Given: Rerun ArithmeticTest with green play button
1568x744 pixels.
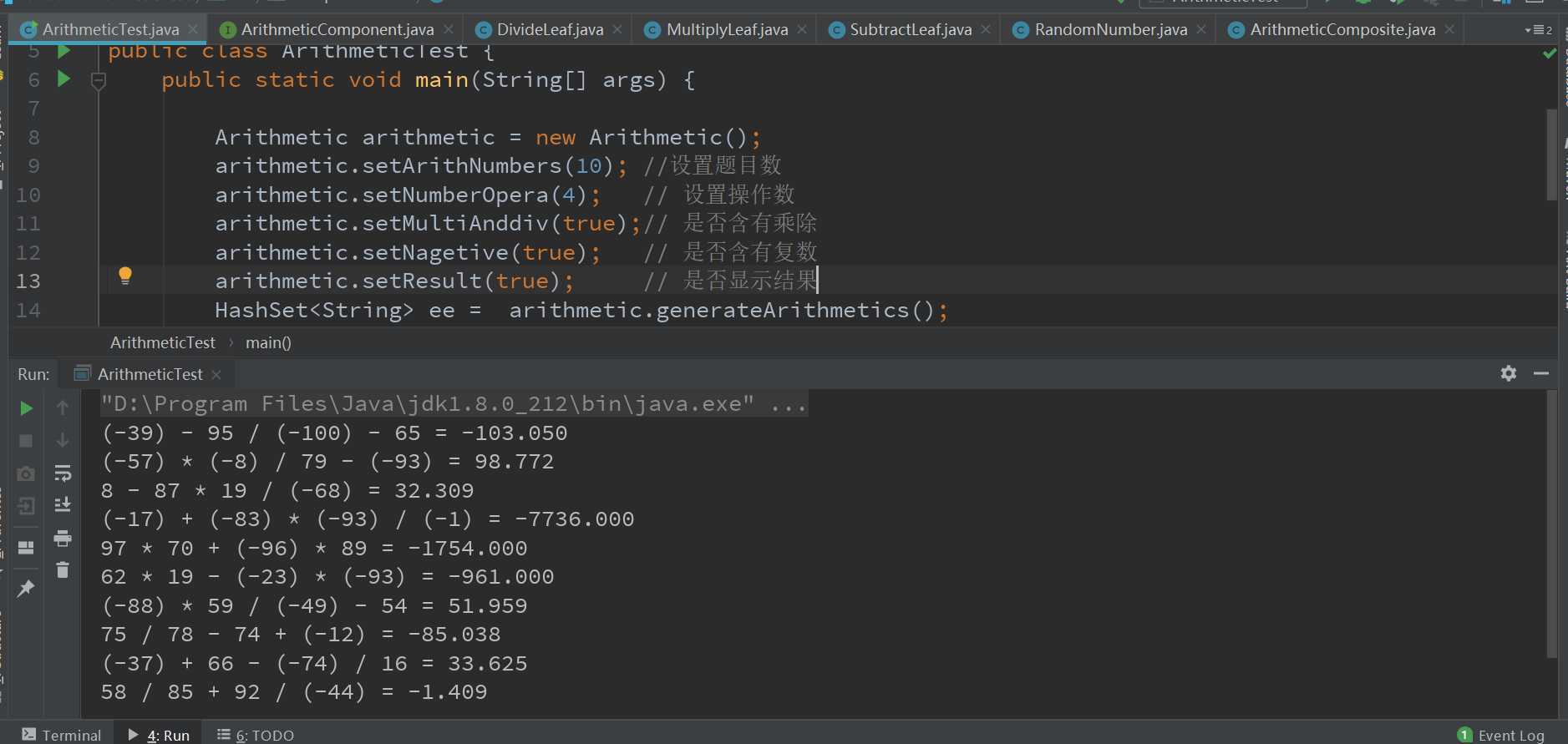Looking at the screenshot, I should pos(26,408).
